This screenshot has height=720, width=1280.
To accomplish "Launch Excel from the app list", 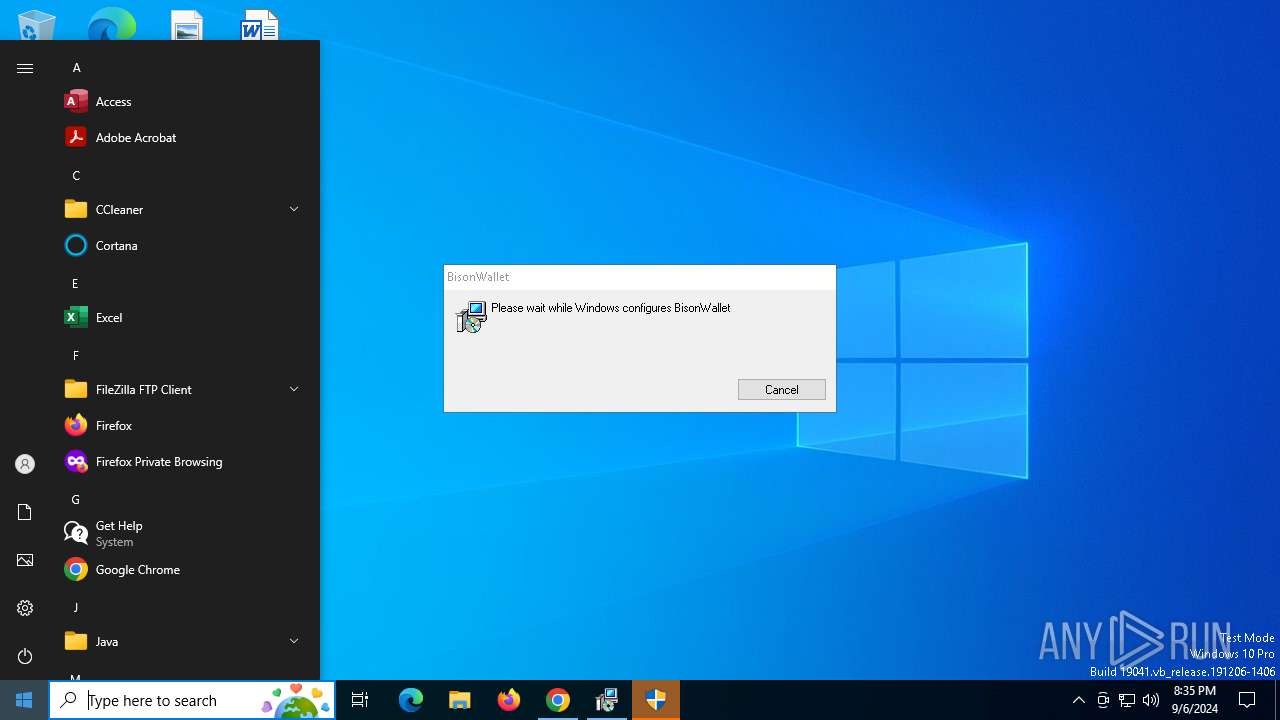I will coord(184,318).
